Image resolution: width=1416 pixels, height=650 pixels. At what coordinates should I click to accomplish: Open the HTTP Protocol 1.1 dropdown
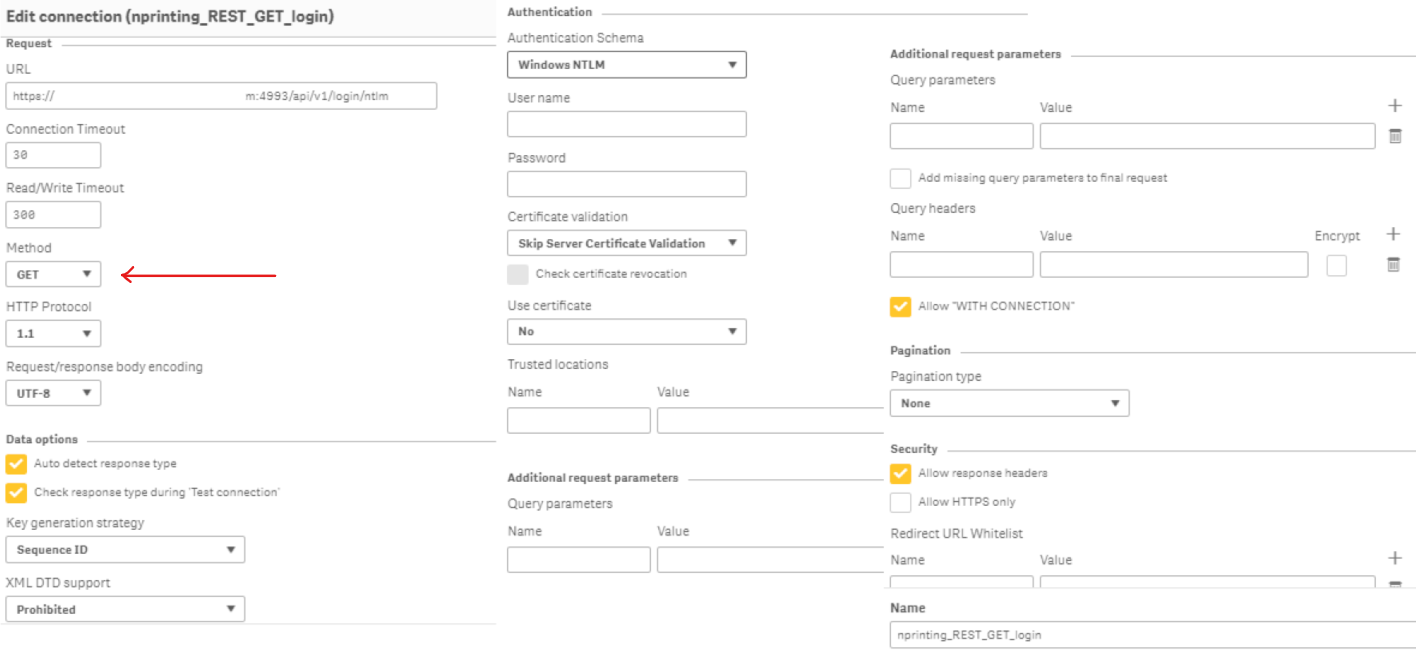[53, 333]
